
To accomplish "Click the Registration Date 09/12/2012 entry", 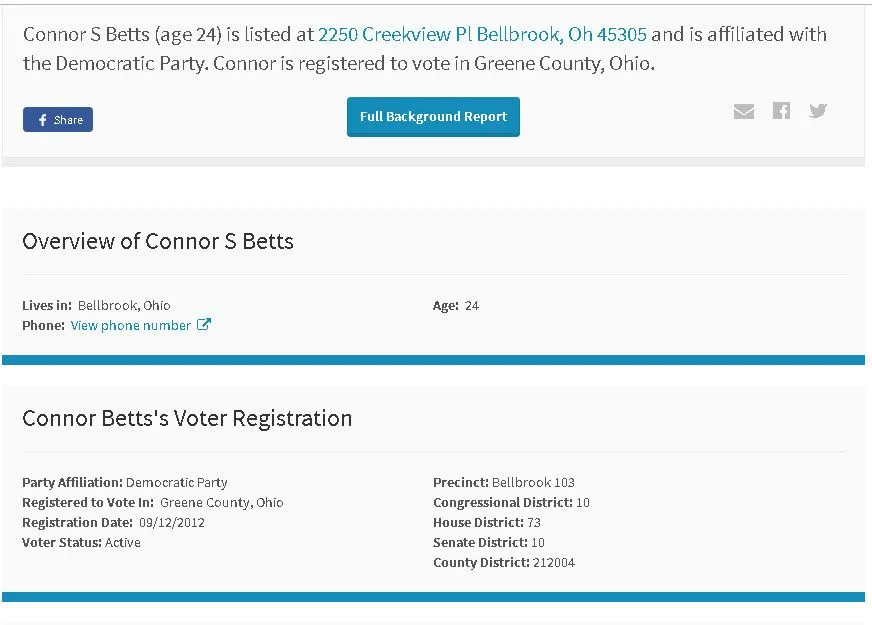I will click(x=113, y=522).
